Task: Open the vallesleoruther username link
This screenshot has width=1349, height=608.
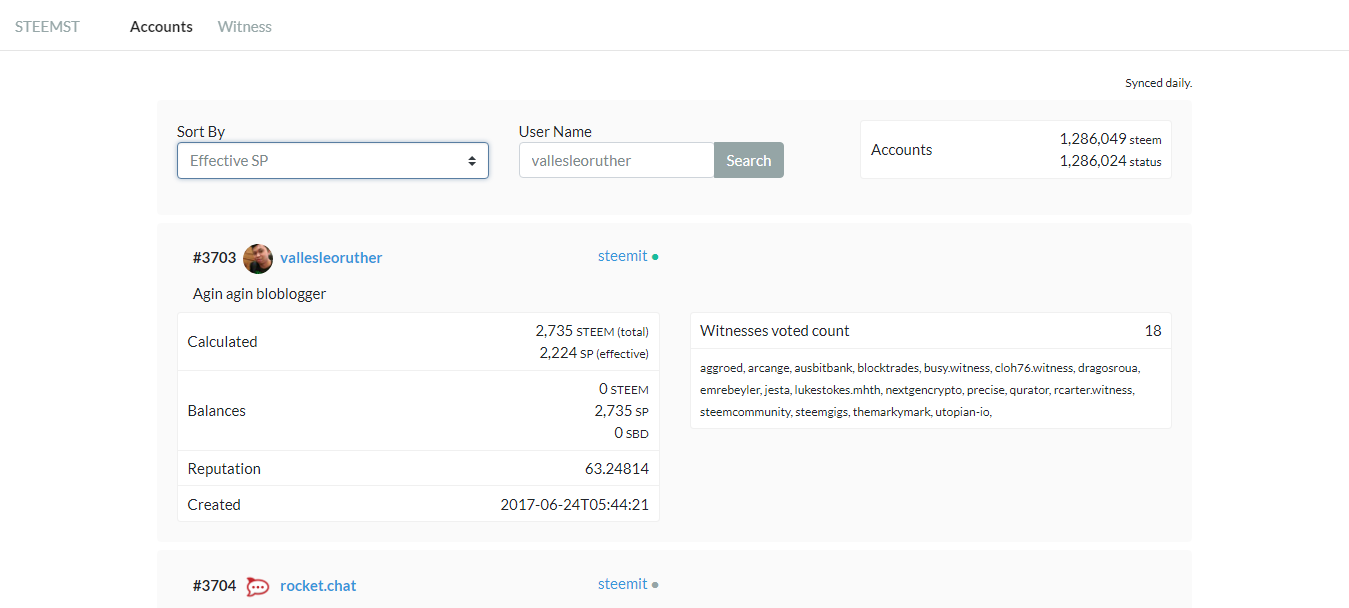Action: point(331,258)
